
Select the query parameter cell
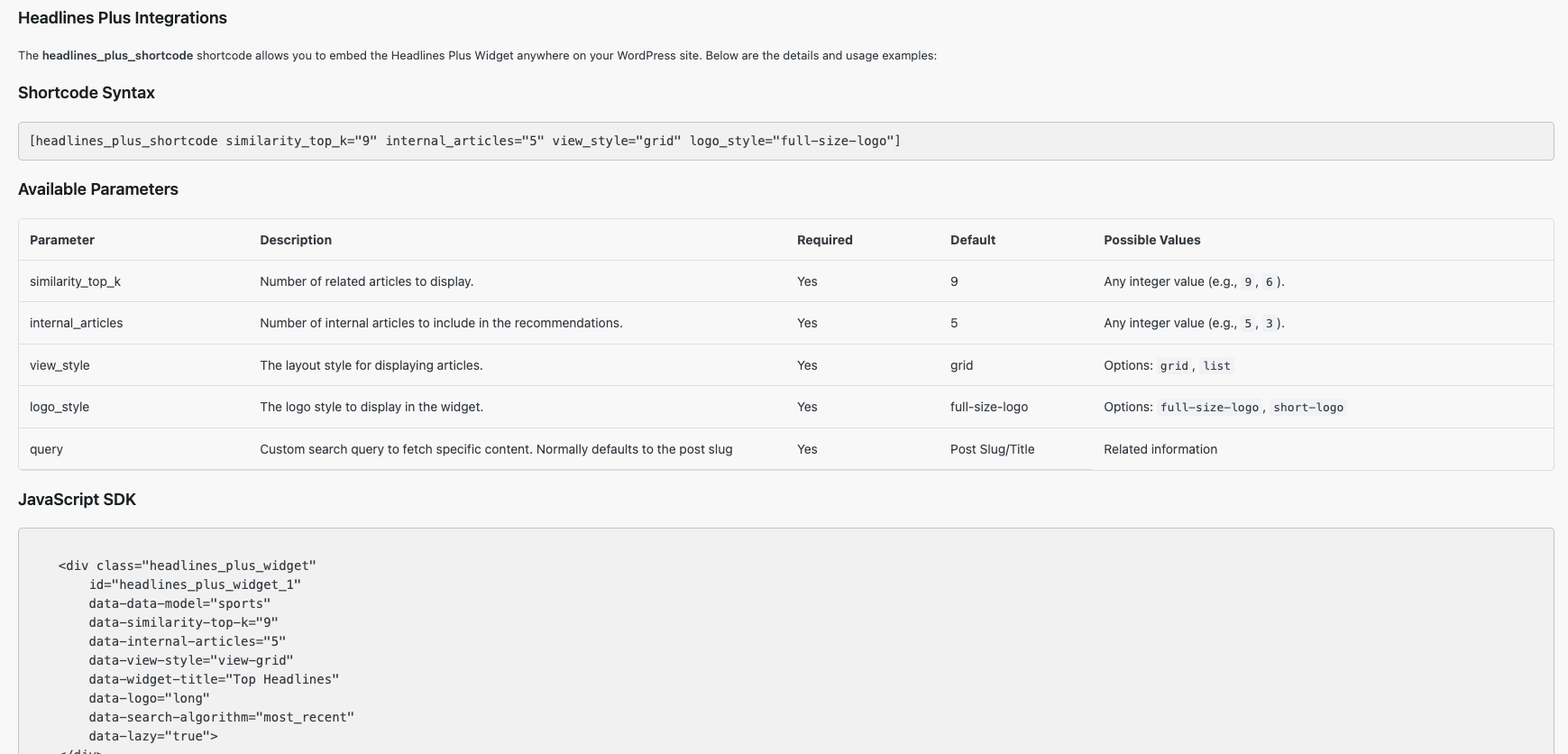[46, 449]
